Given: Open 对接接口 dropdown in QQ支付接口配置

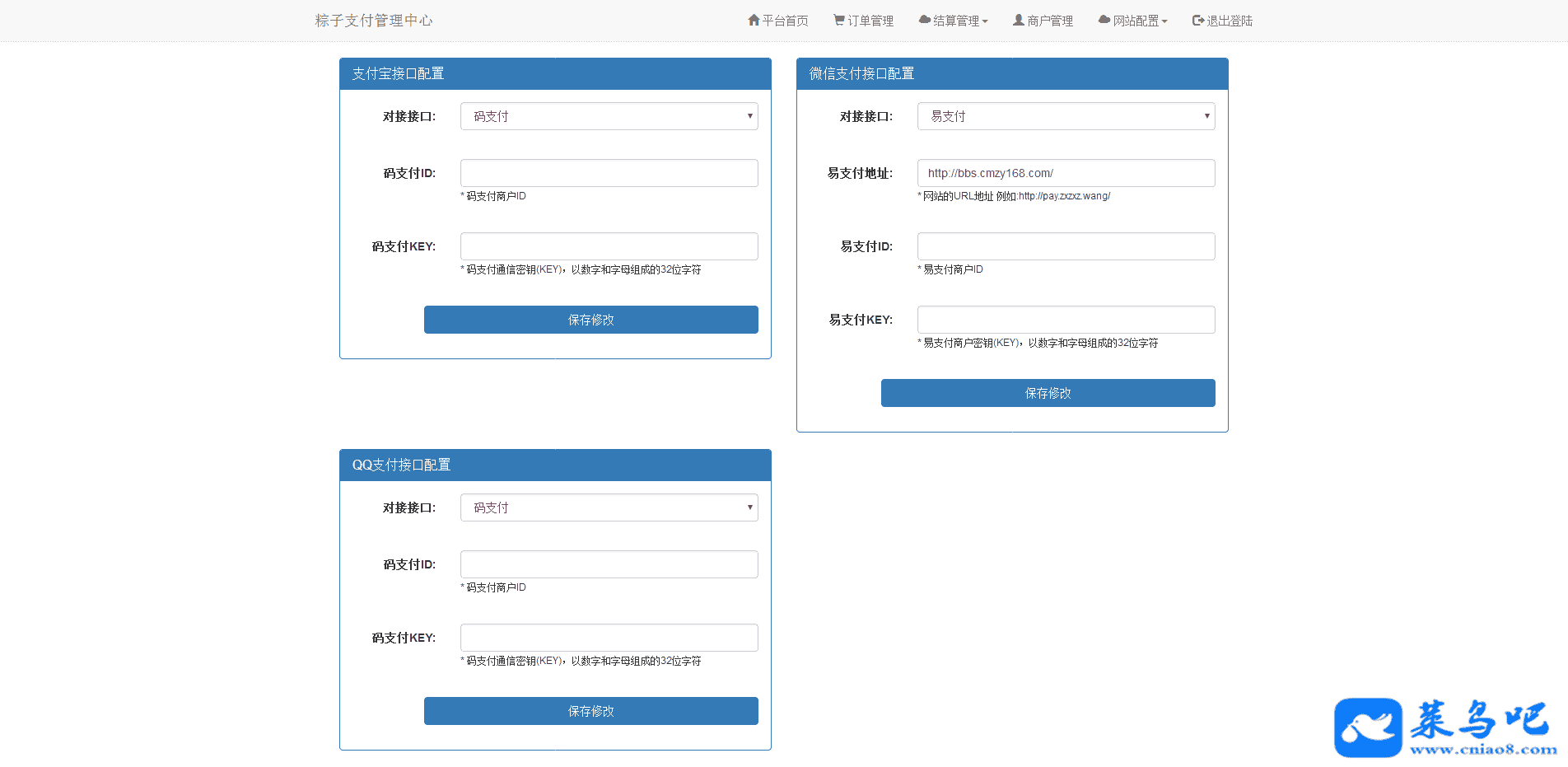Looking at the screenshot, I should pyautogui.click(x=609, y=507).
